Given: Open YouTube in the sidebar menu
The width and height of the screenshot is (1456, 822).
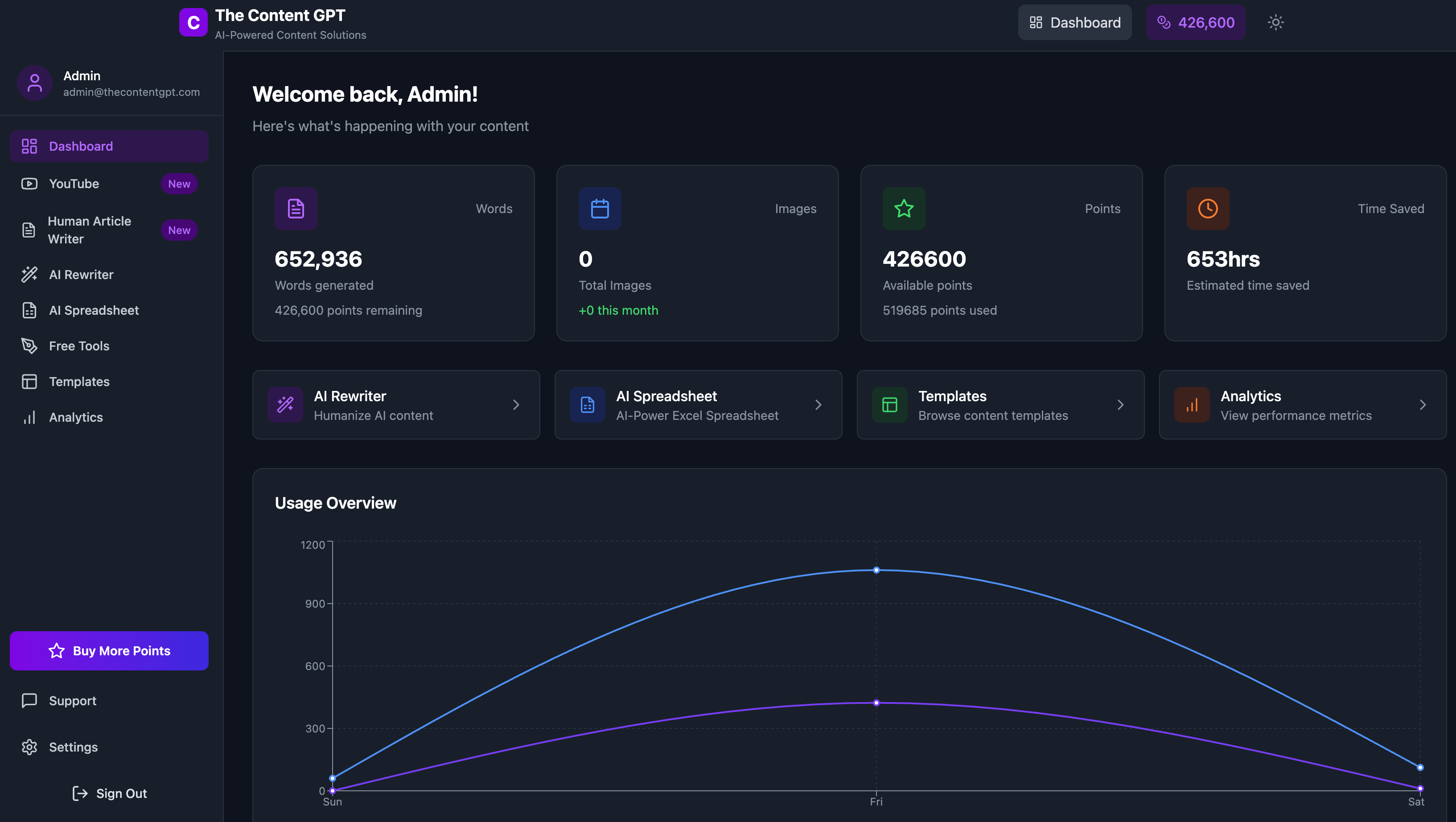Looking at the screenshot, I should point(74,184).
